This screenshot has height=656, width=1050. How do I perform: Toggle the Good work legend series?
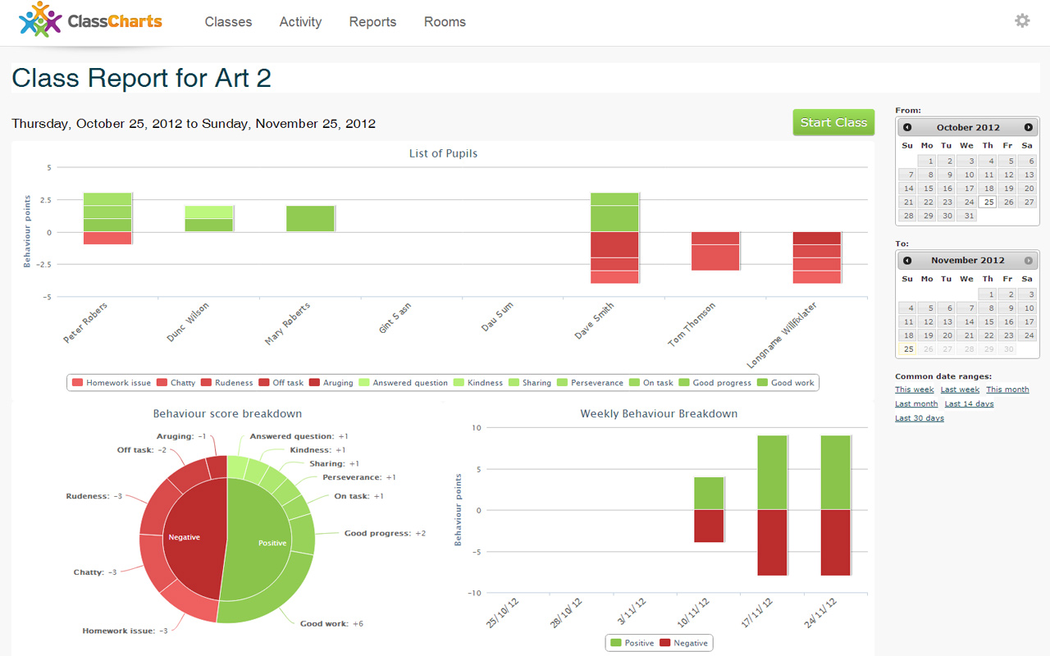pos(786,383)
